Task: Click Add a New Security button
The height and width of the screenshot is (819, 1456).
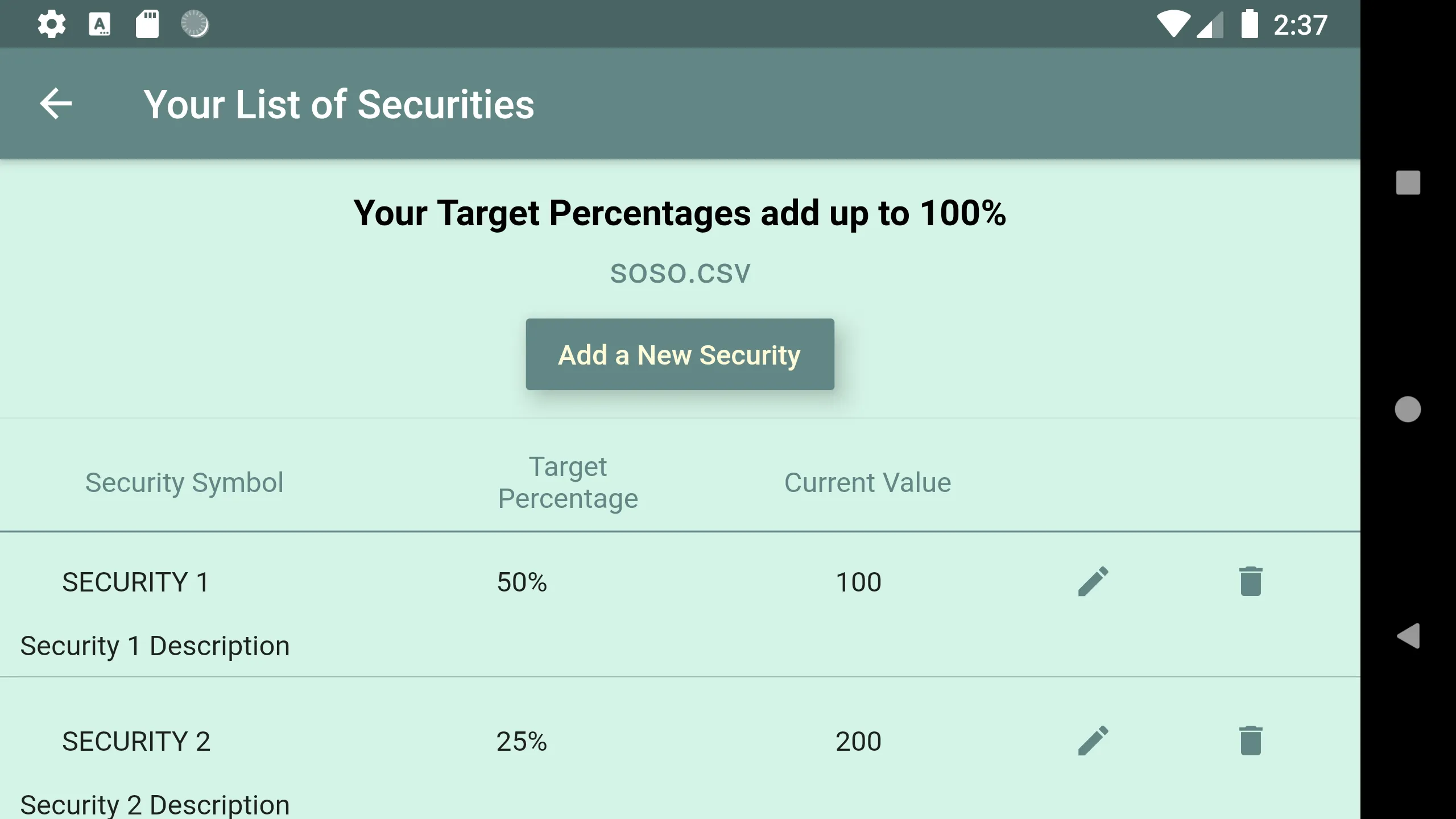Action: point(679,354)
